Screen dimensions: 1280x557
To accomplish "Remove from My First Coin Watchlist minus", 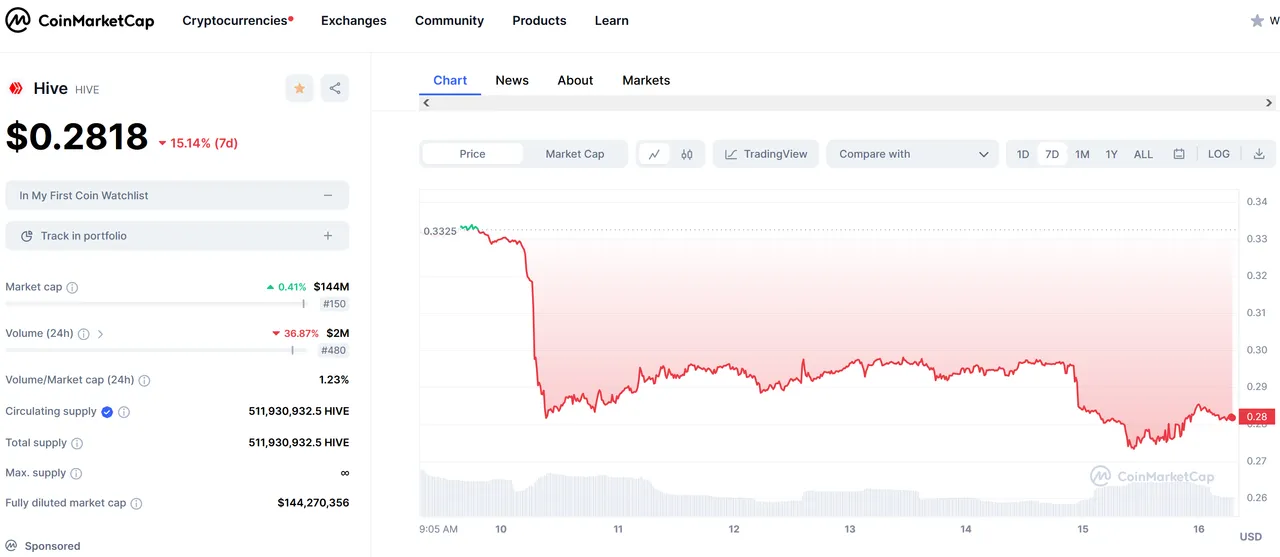I will pos(328,196).
